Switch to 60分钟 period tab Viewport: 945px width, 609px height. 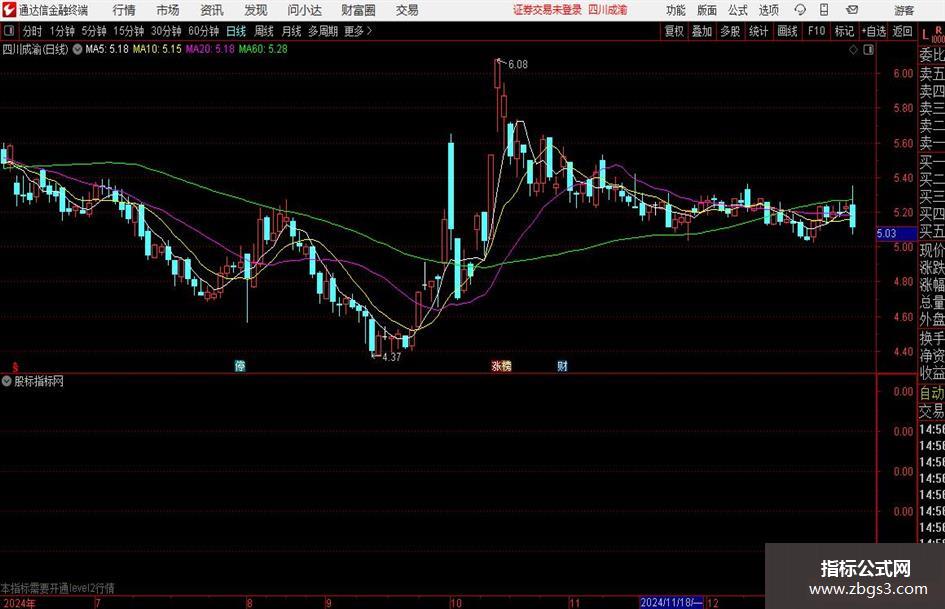tap(204, 31)
